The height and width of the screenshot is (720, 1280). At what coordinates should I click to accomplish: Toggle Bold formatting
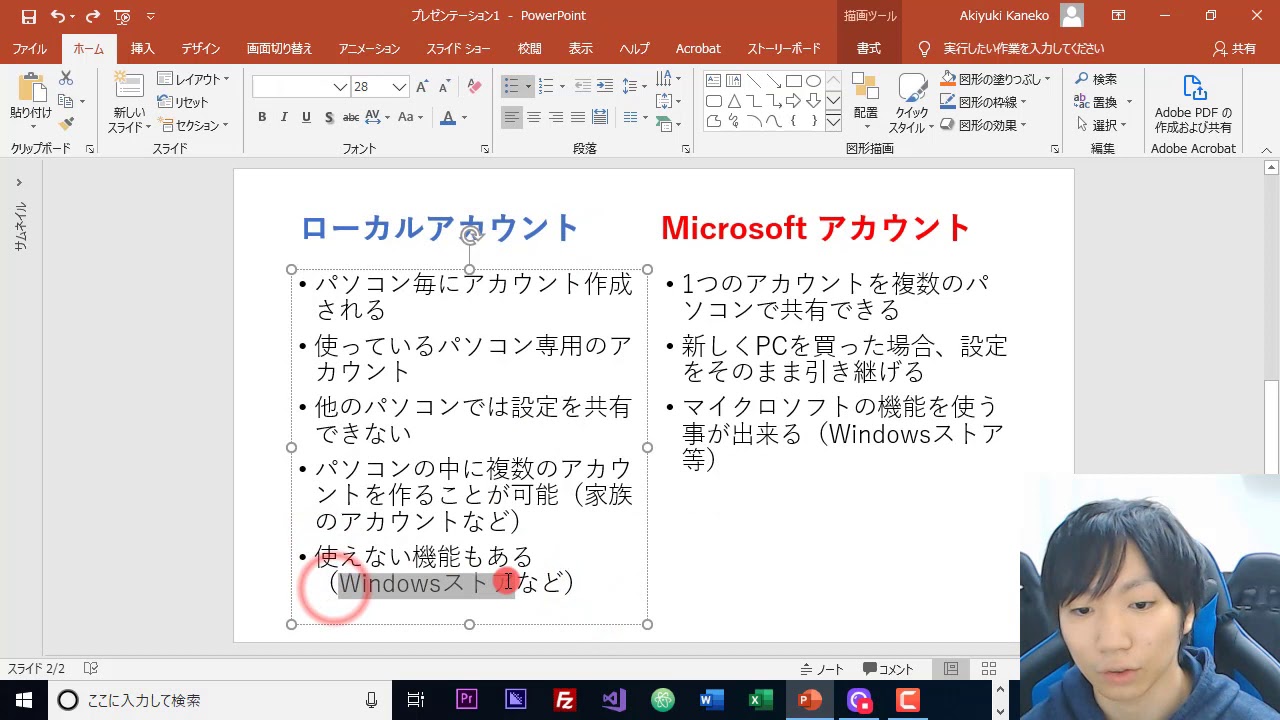pos(262,117)
